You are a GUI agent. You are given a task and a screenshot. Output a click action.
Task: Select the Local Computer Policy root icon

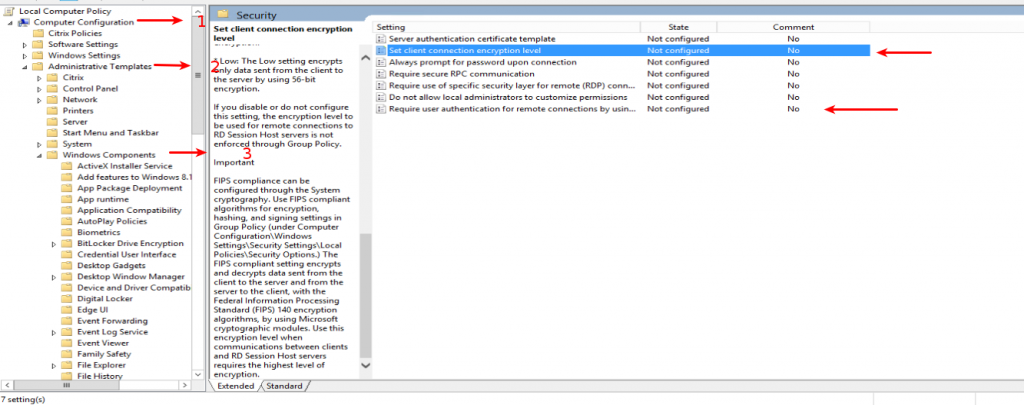click(x=10, y=11)
